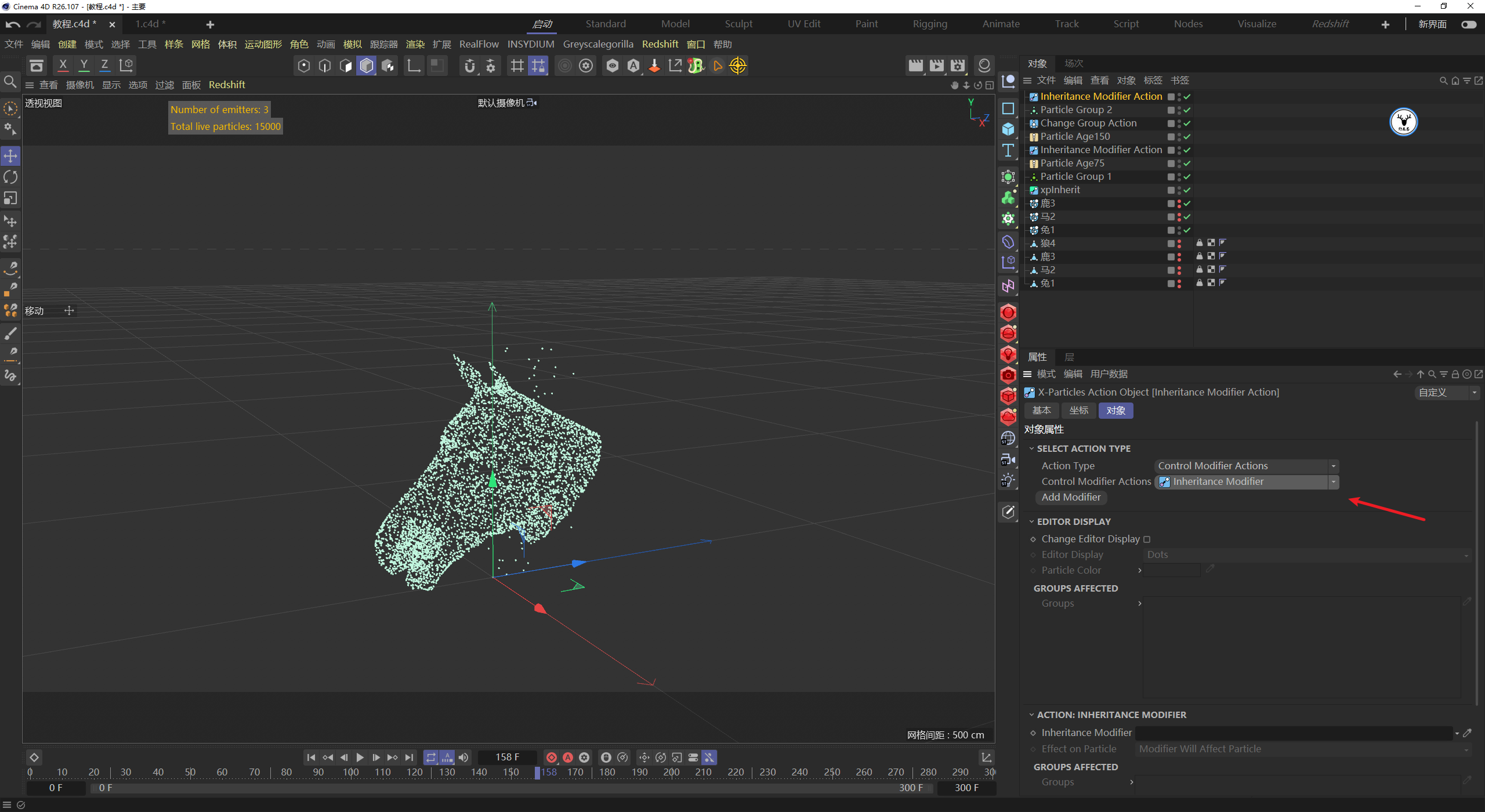Switch to the 坐标 tab
The height and width of the screenshot is (812, 1485).
[1078, 411]
